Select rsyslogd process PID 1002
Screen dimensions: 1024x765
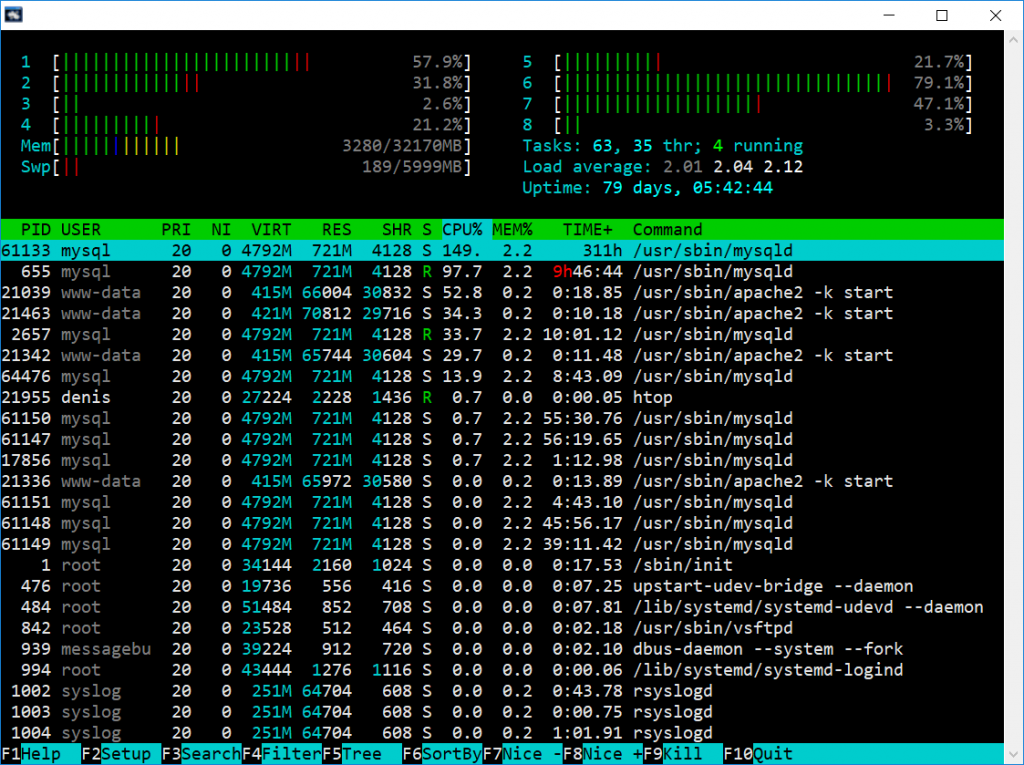tap(502, 691)
